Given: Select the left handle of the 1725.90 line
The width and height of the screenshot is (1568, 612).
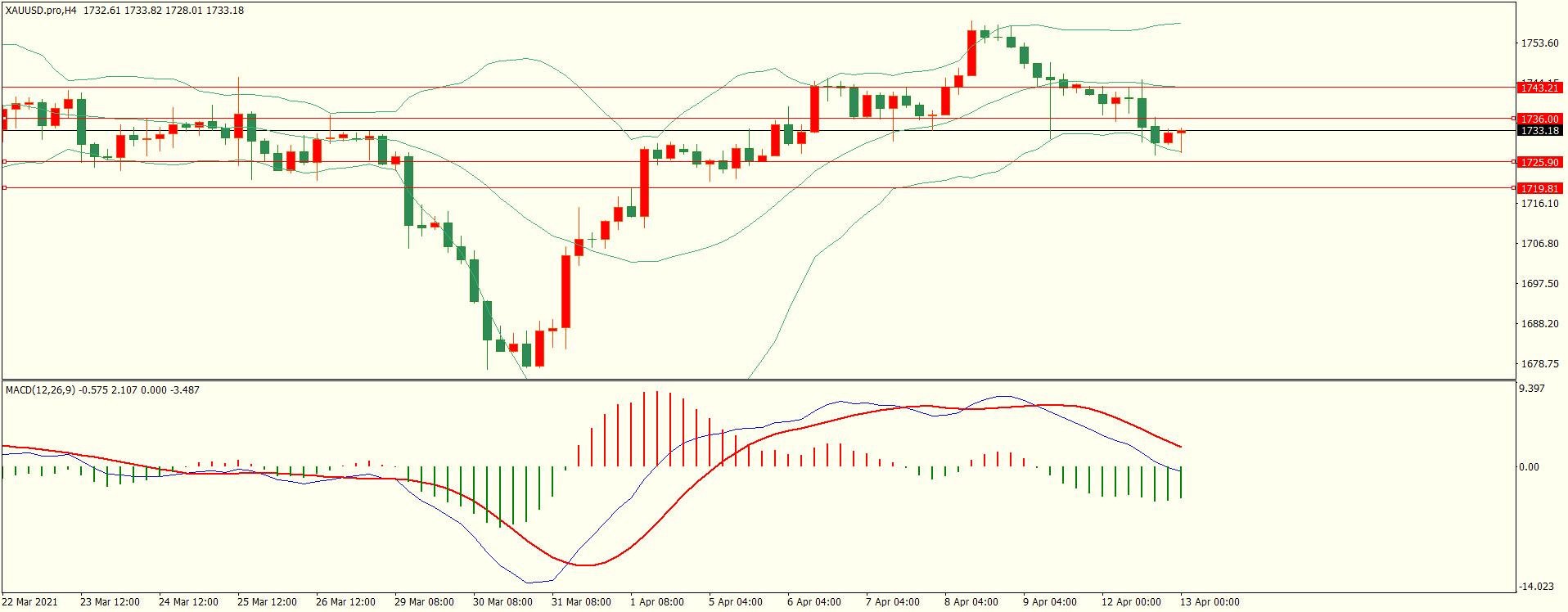Looking at the screenshot, I should click(x=4, y=162).
